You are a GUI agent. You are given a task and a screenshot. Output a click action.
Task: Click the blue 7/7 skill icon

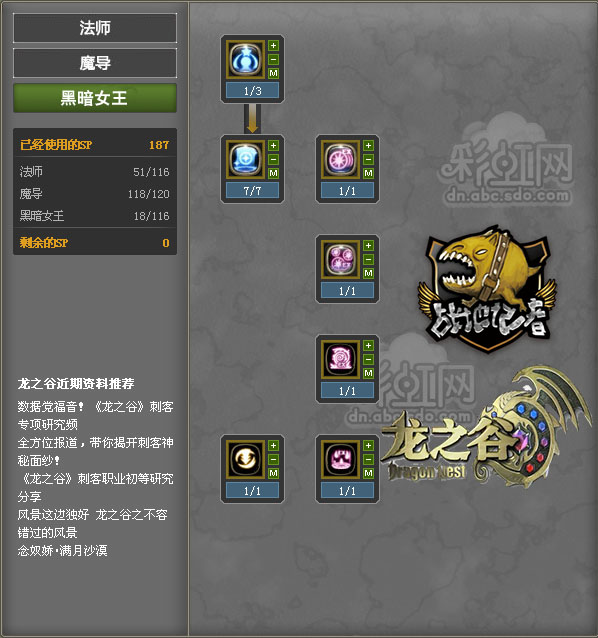[246, 160]
